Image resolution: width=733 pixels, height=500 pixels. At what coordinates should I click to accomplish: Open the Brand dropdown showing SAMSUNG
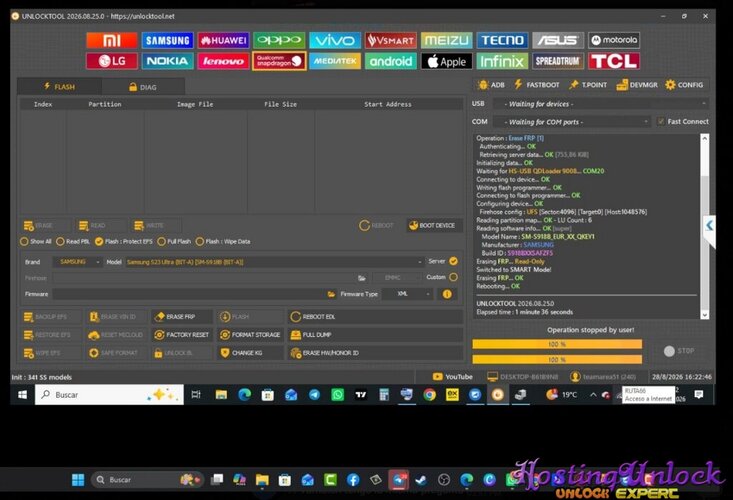[77, 262]
